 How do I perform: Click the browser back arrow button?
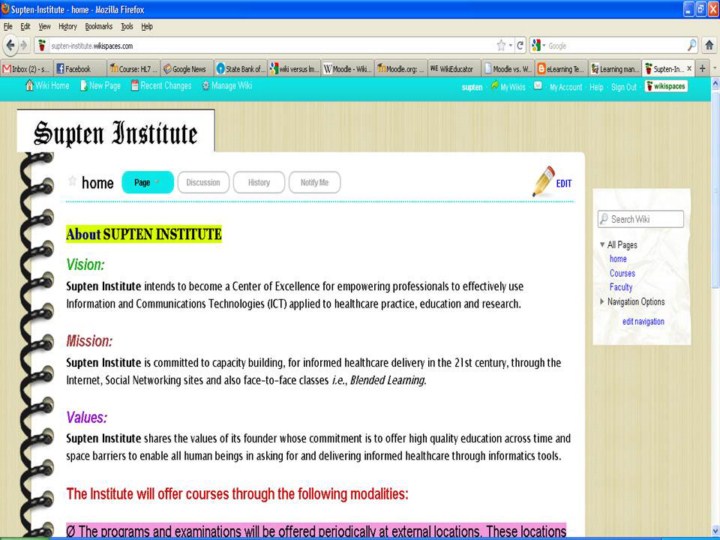pos(10,45)
